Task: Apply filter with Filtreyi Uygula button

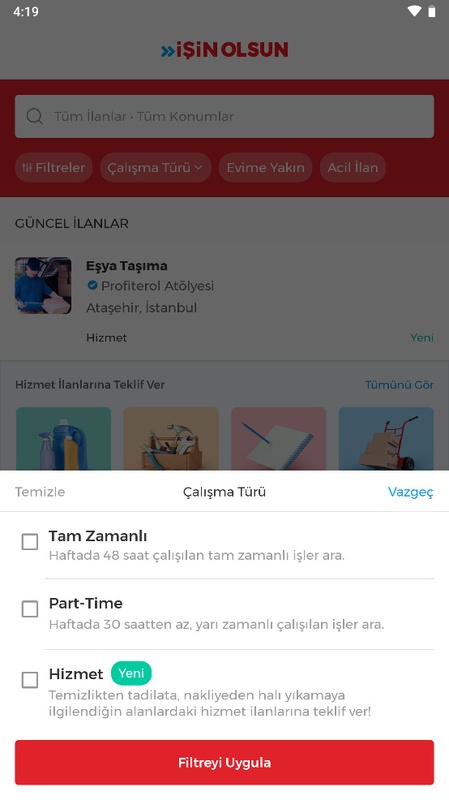Action: [x=224, y=762]
